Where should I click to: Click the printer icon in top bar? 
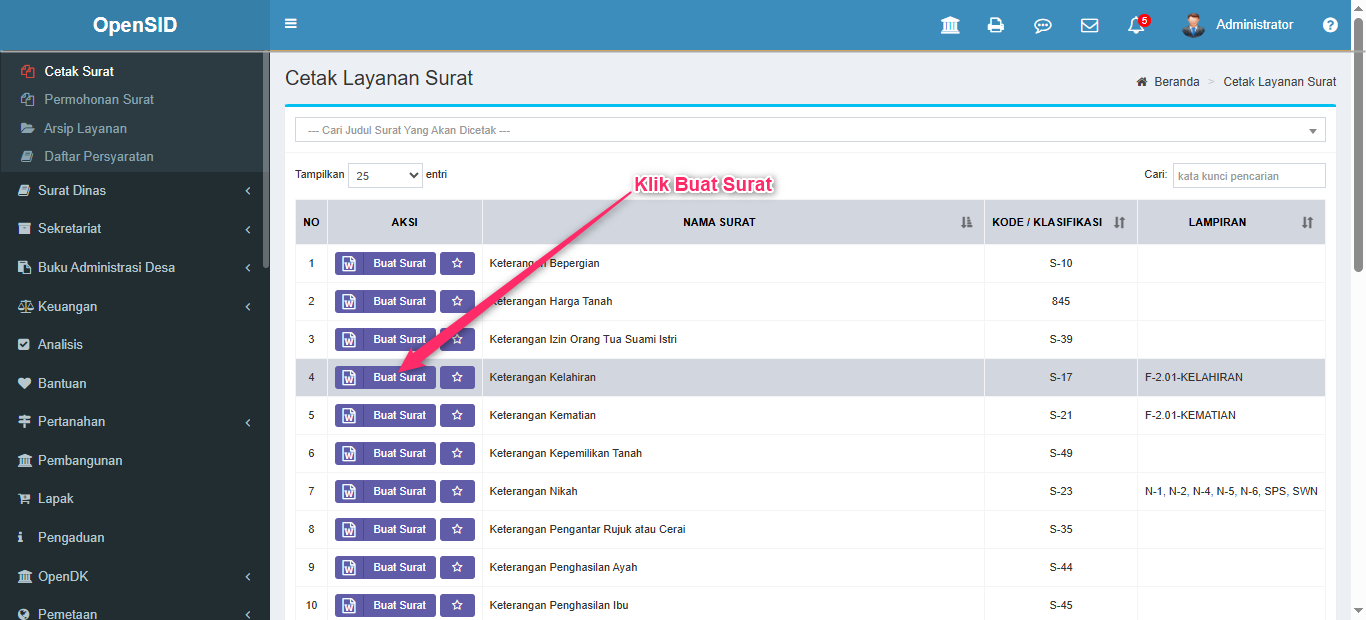tap(996, 26)
